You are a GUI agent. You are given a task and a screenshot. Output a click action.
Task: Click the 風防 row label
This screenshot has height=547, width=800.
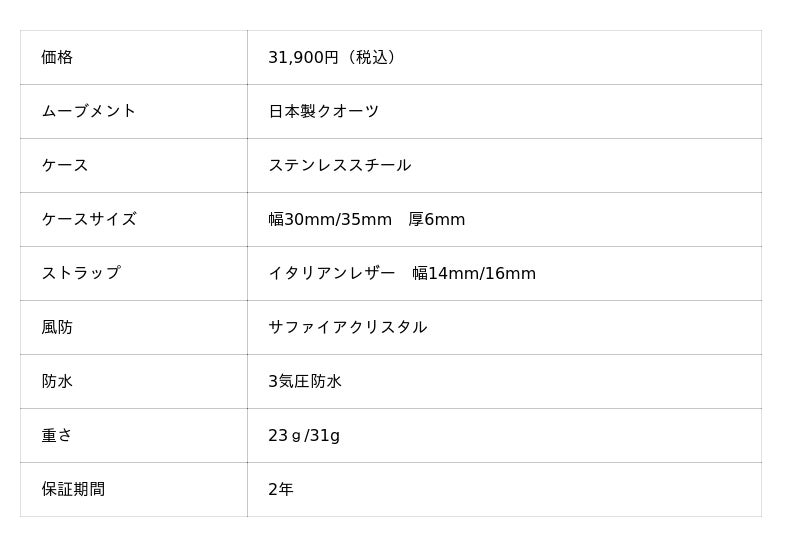pos(57,328)
